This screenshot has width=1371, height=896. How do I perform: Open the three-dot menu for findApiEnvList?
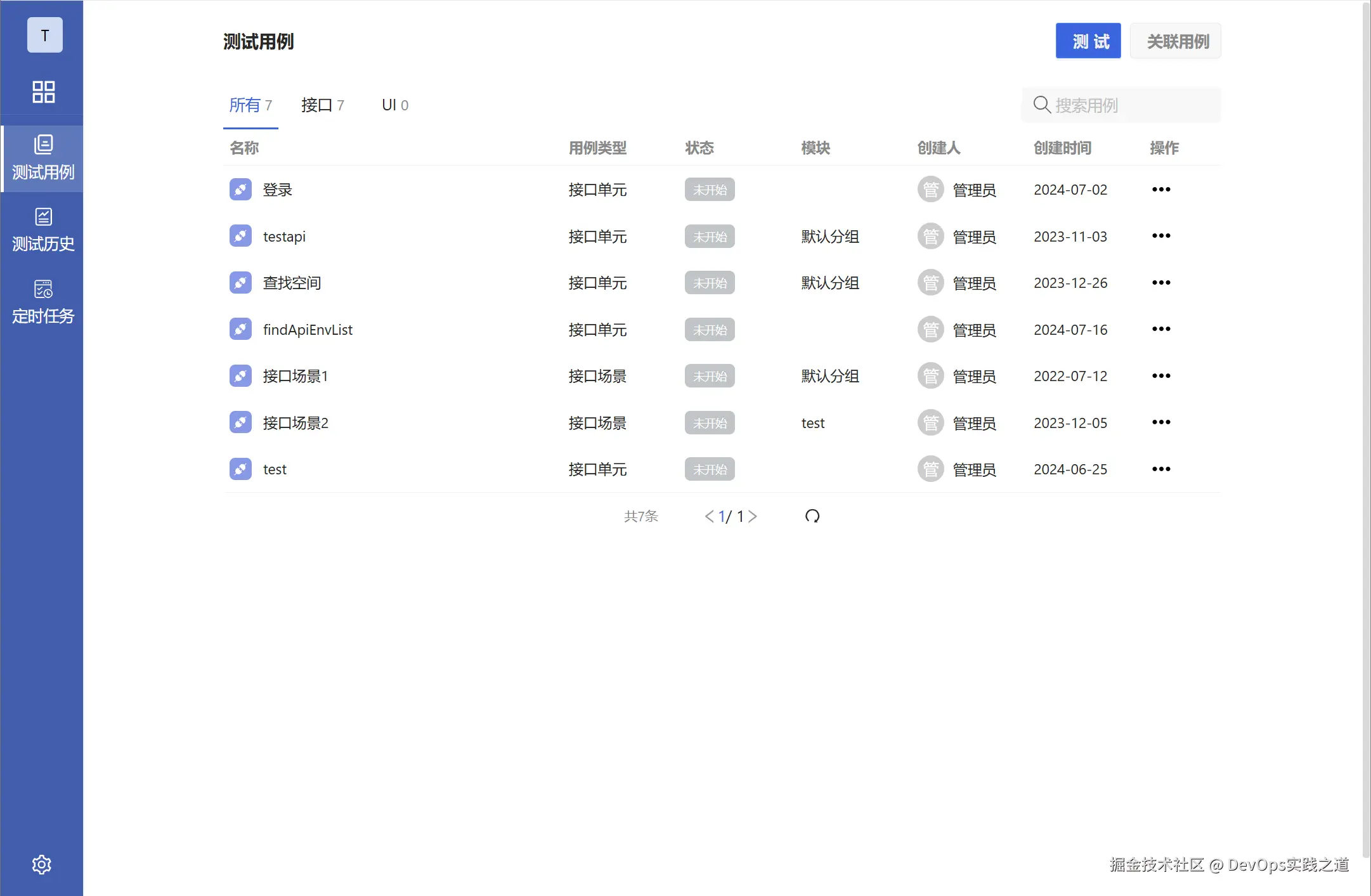pyautogui.click(x=1161, y=329)
